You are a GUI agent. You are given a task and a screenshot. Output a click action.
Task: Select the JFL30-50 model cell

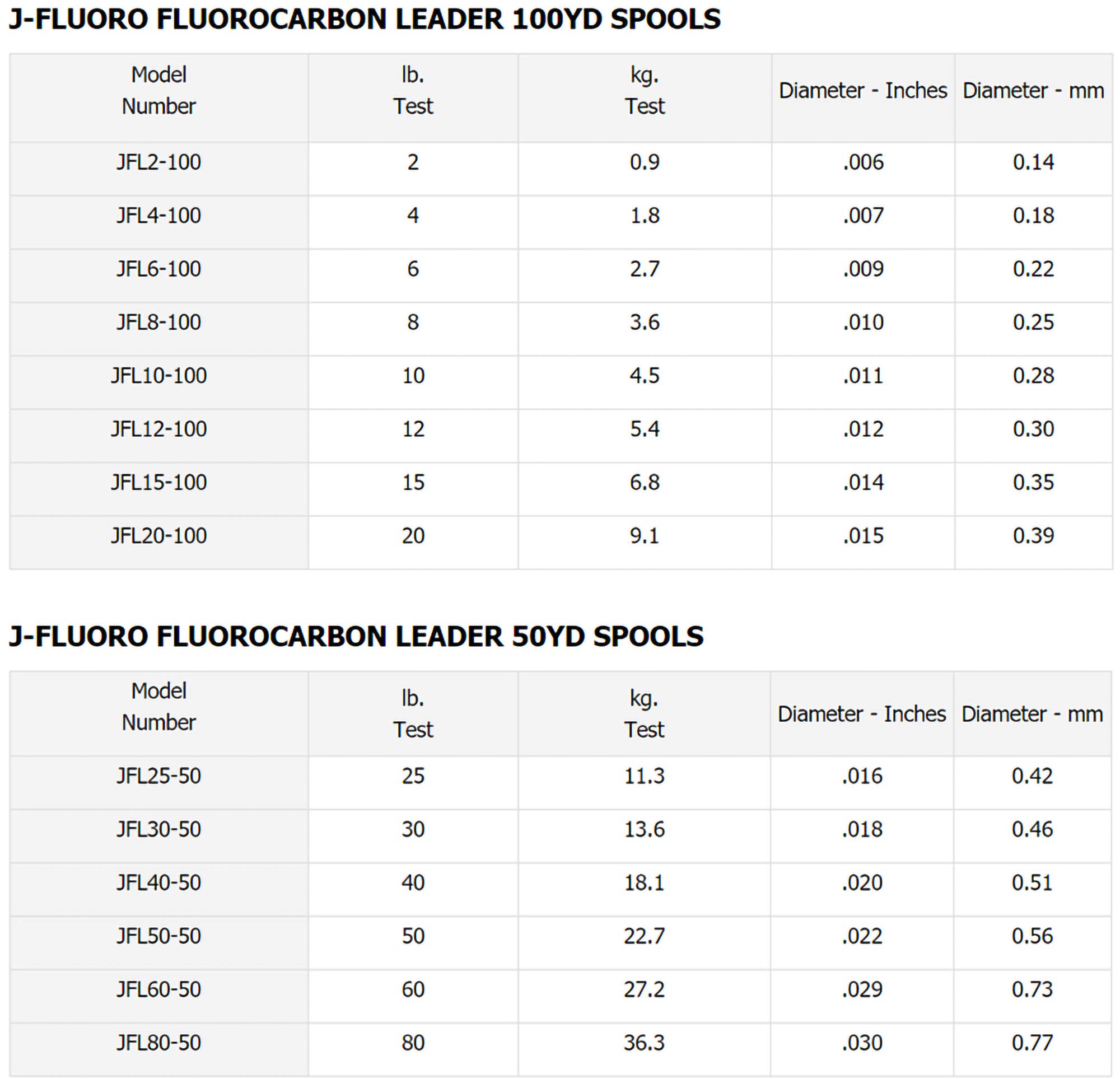[159, 829]
